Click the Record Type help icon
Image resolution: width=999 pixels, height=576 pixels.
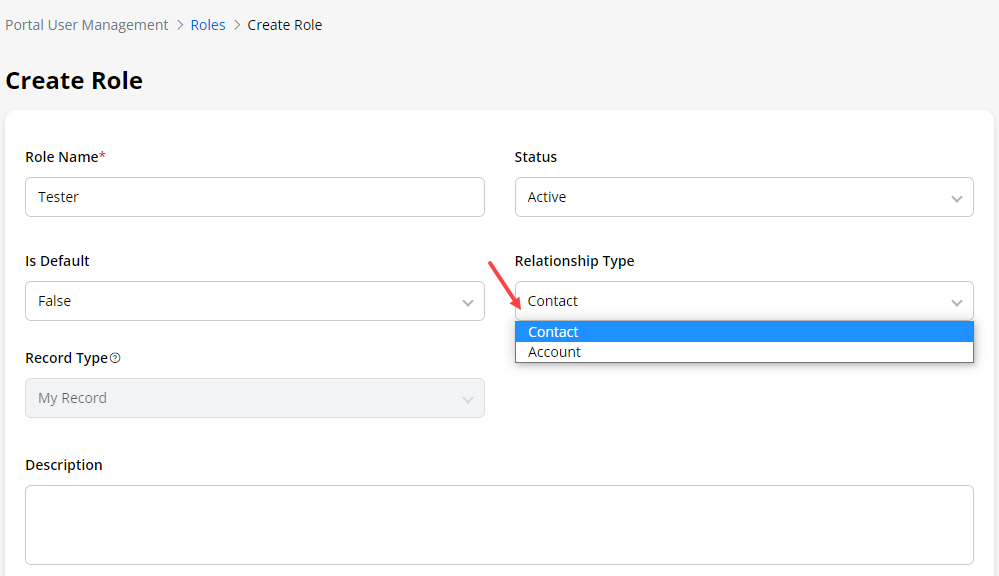[115, 358]
